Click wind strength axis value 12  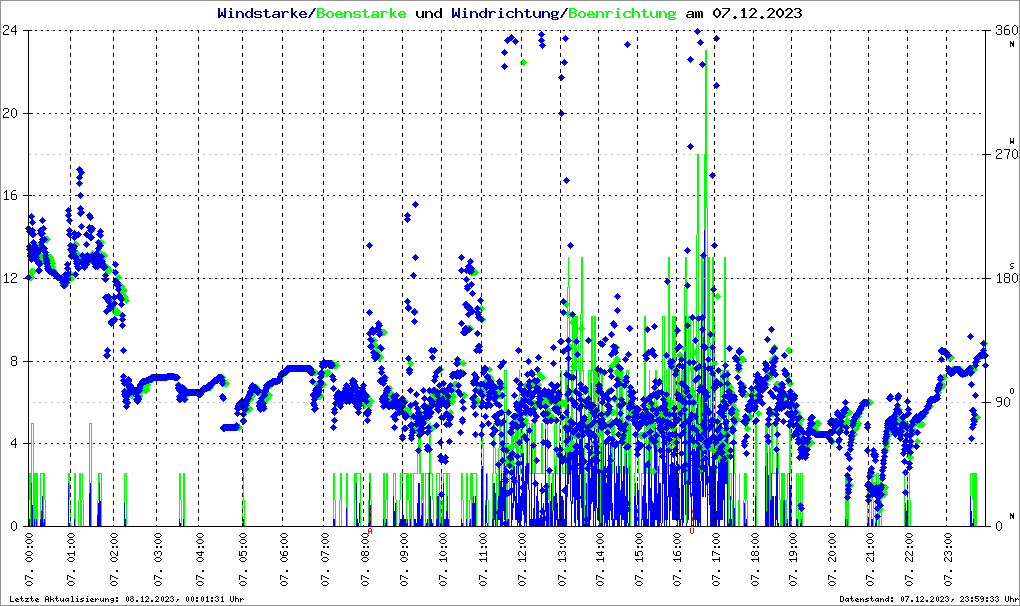9,278
